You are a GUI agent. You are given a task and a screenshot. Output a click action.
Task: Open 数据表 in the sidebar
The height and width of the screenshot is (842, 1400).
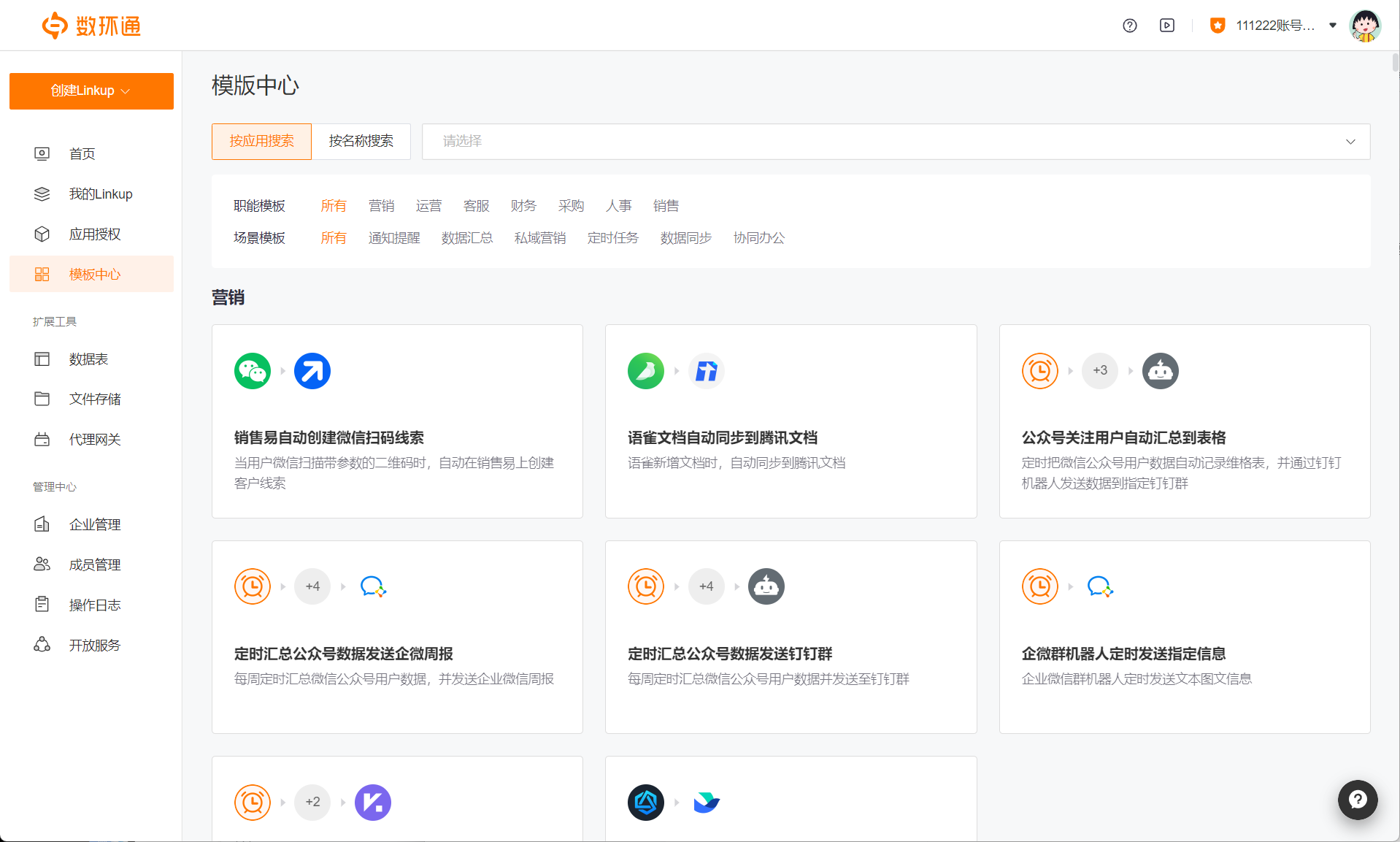coord(91,359)
